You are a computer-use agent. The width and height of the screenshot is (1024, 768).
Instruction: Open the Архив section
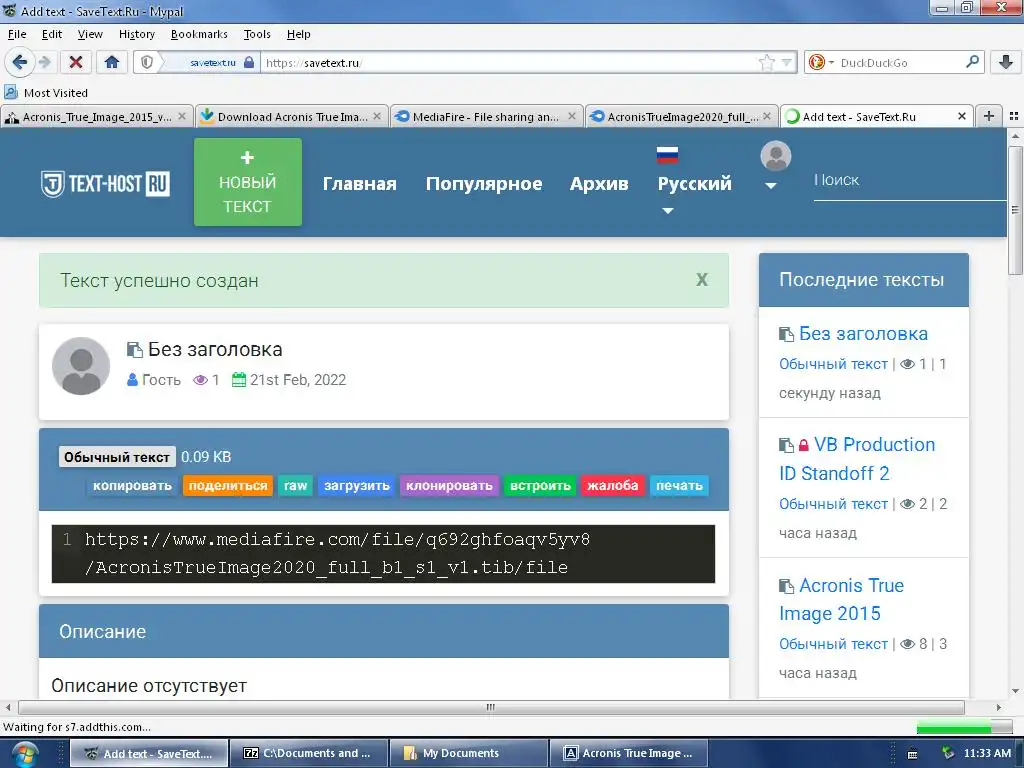coord(599,184)
